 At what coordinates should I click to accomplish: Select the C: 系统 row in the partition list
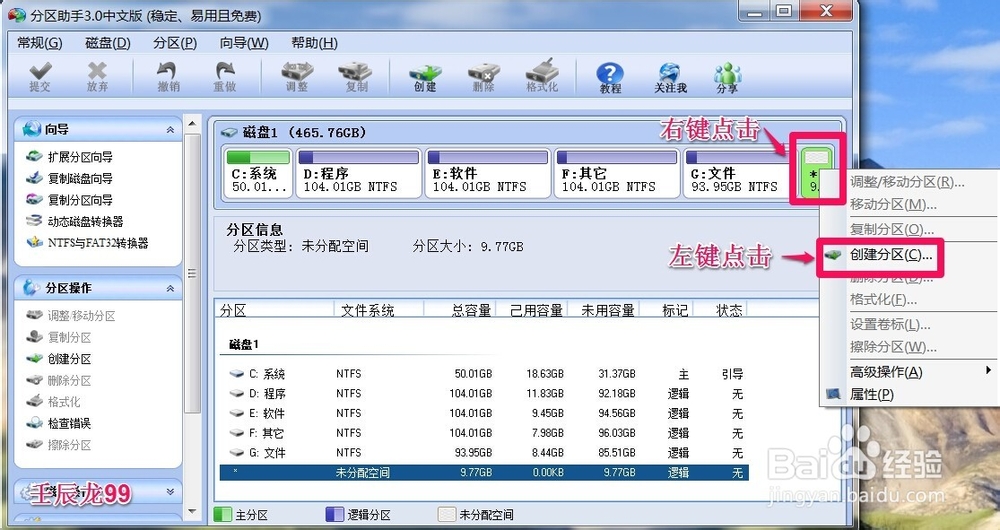[x=484, y=374]
